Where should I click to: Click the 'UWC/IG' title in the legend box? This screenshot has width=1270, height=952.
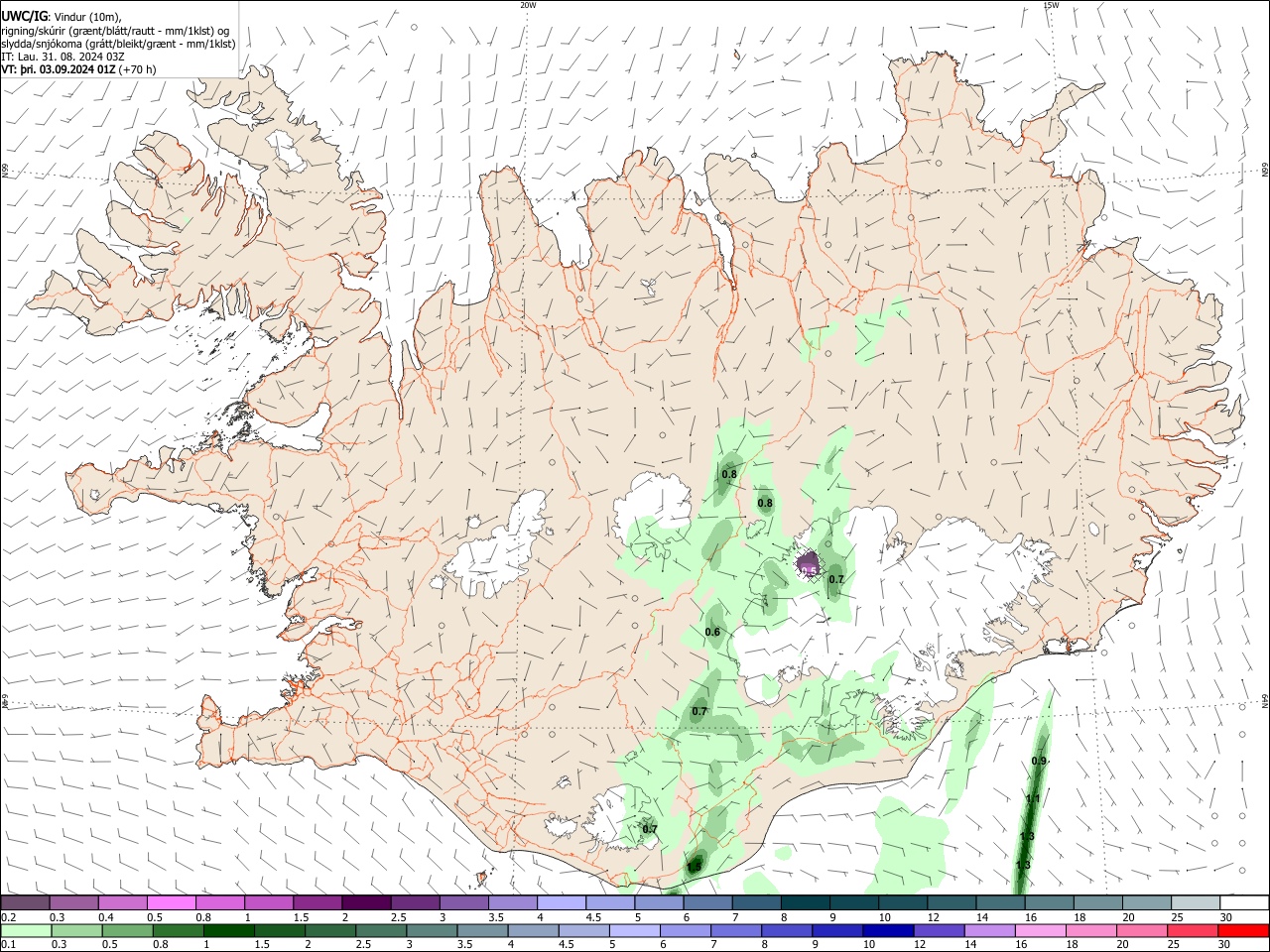tap(24, 16)
